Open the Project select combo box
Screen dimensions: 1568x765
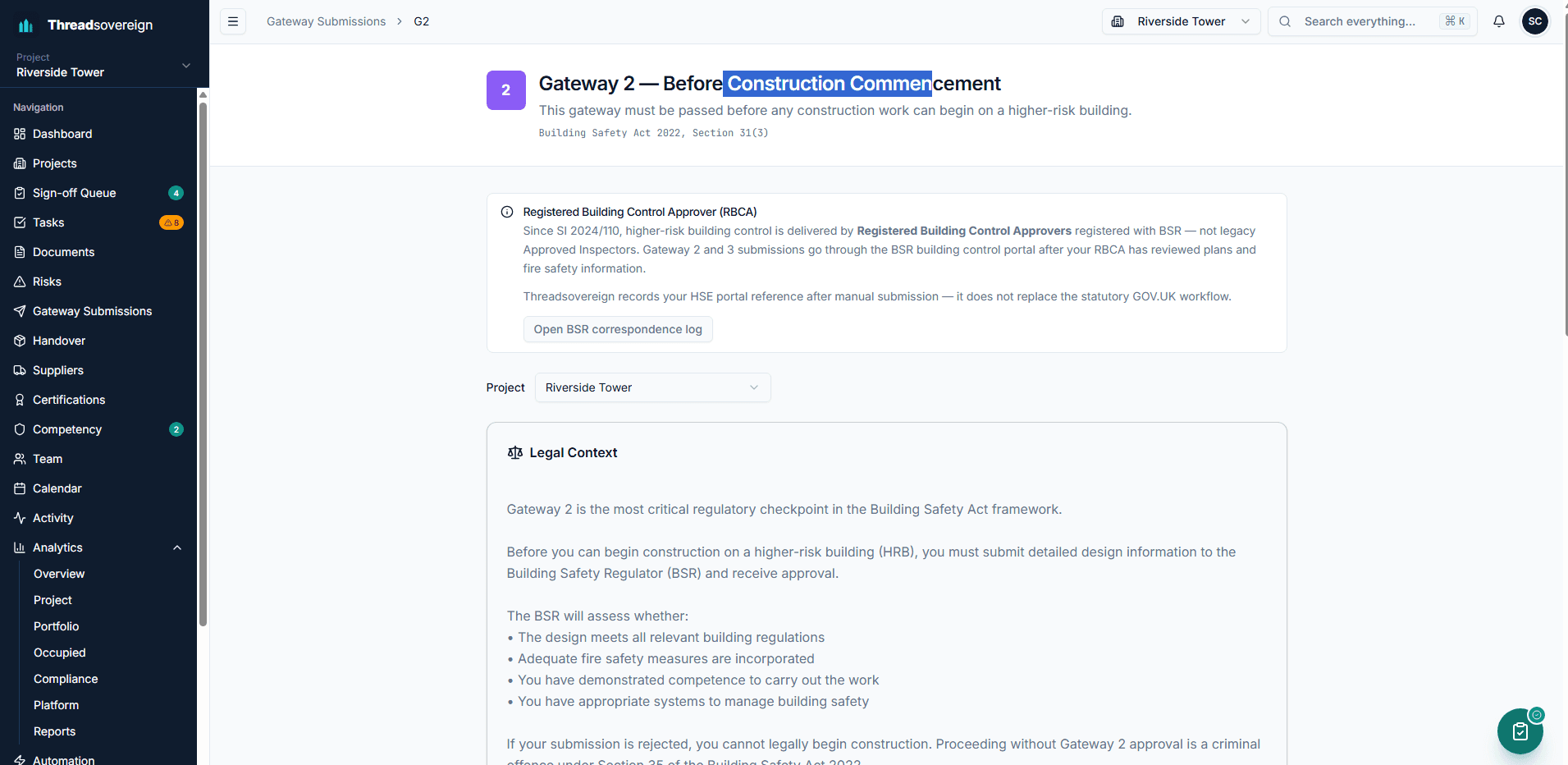click(653, 387)
